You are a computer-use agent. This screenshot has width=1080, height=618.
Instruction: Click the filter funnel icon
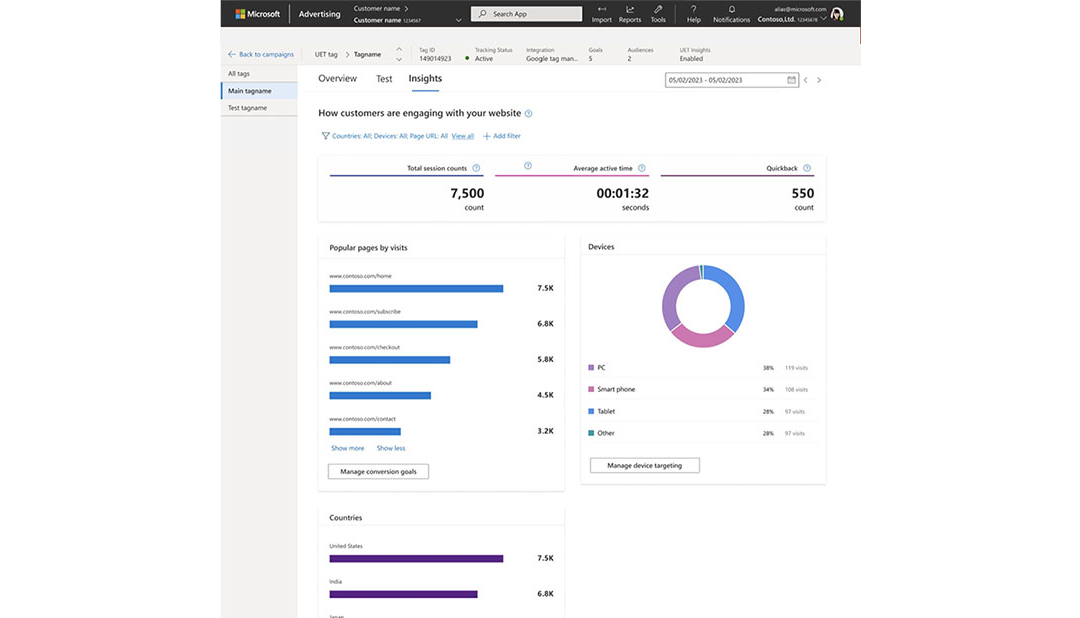point(325,136)
